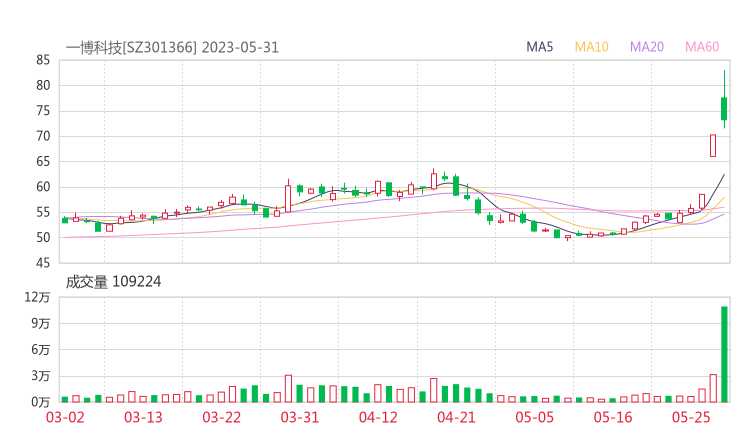Select the tall red volume bar at 03-31
The height and width of the screenshot is (440, 740).
pyautogui.click(x=288, y=389)
